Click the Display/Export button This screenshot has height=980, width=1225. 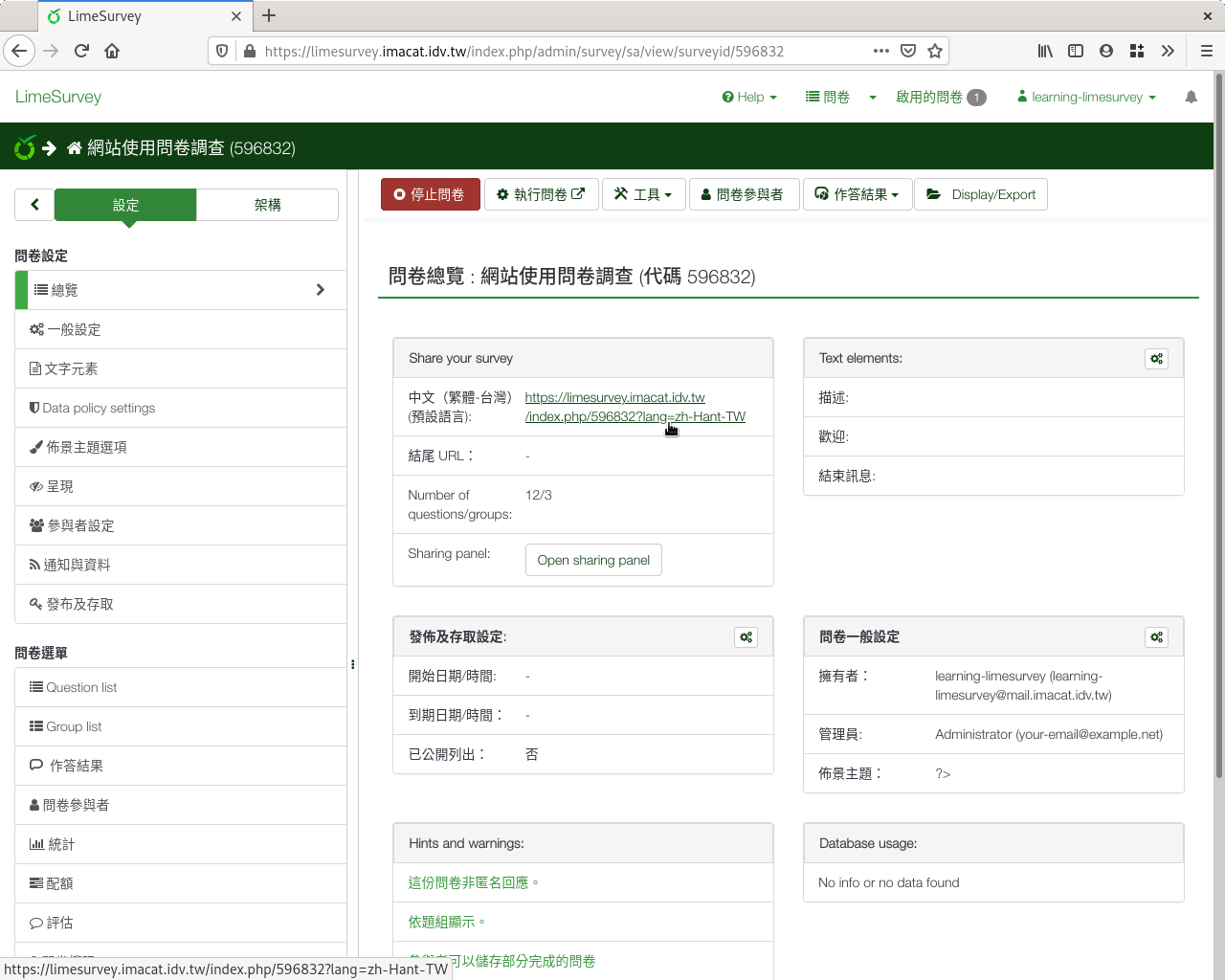pos(981,194)
